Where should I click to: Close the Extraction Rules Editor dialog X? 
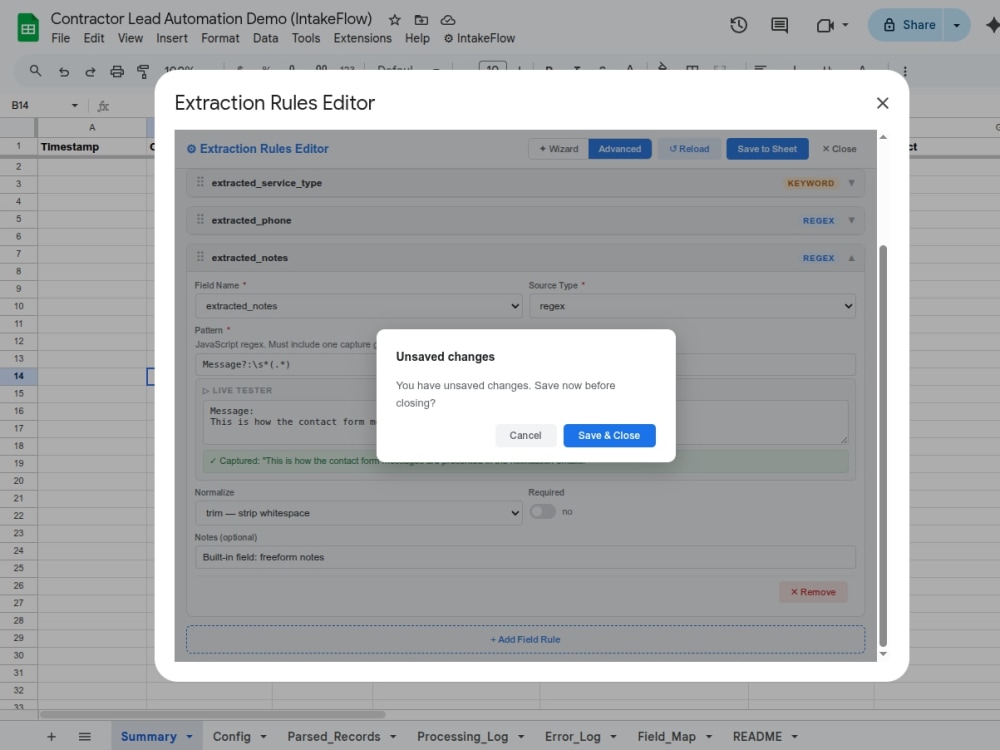coord(882,103)
